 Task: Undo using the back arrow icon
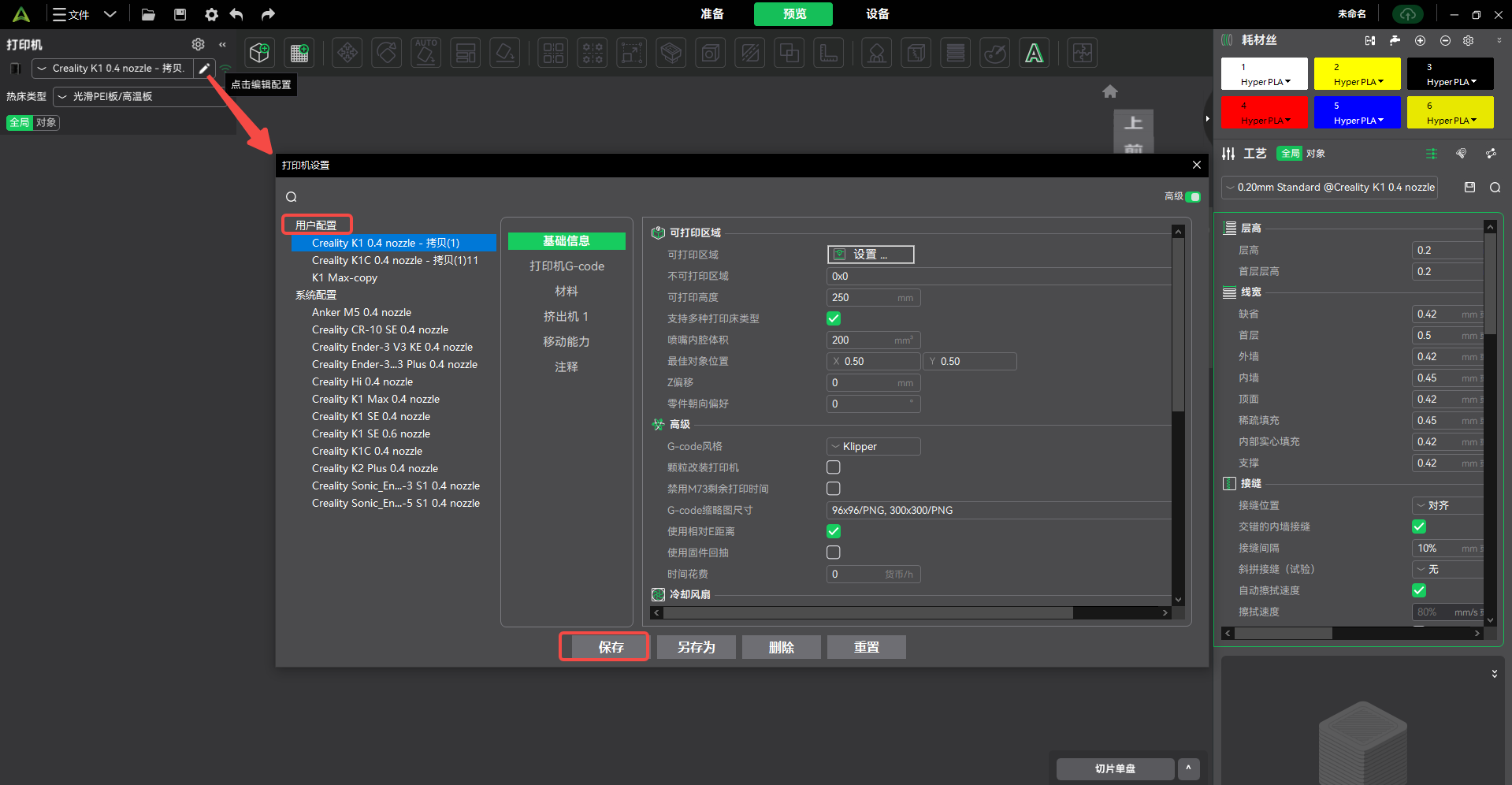point(236,14)
